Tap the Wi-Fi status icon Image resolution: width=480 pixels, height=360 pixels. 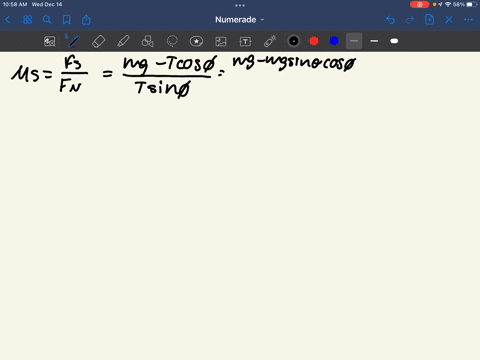(448, 4)
